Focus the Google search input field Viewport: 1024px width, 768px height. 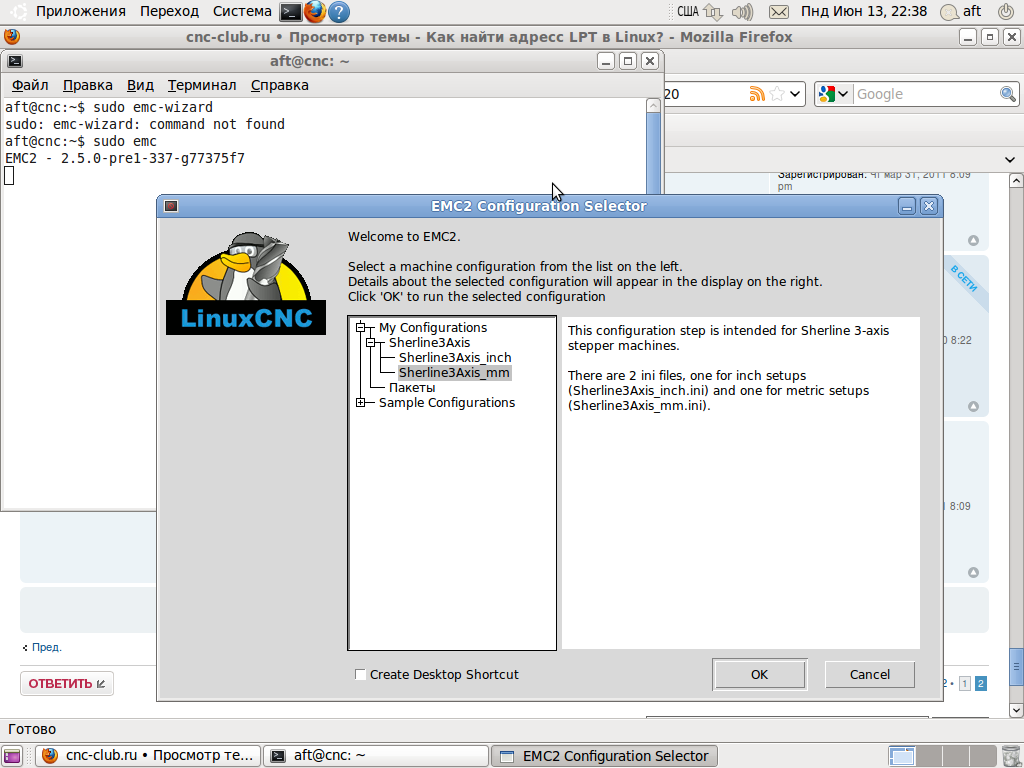point(926,94)
